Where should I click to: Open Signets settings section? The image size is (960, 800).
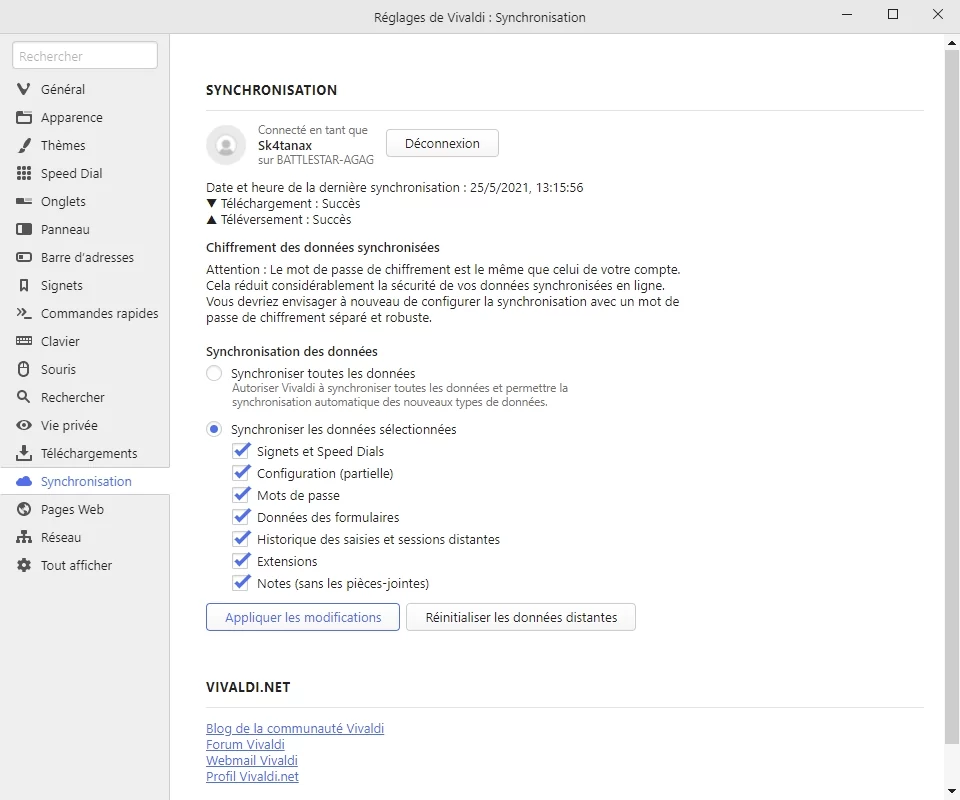[84, 286]
